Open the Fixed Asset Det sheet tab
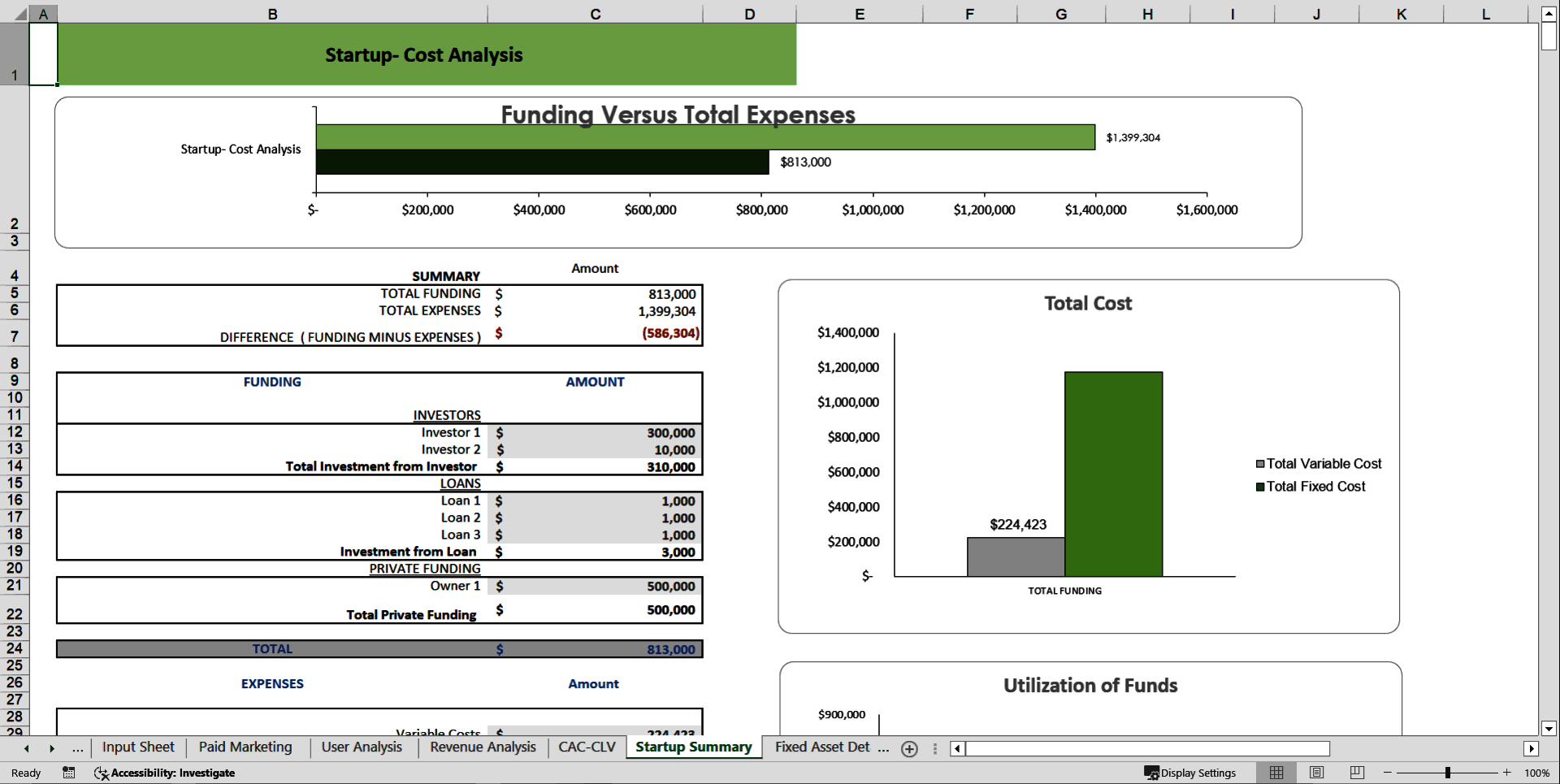 click(822, 747)
